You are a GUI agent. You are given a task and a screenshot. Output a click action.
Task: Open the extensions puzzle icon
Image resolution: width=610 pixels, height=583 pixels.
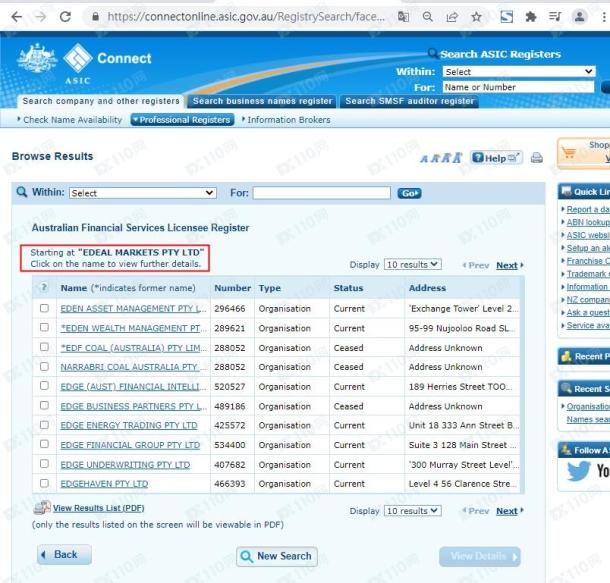[531, 17]
